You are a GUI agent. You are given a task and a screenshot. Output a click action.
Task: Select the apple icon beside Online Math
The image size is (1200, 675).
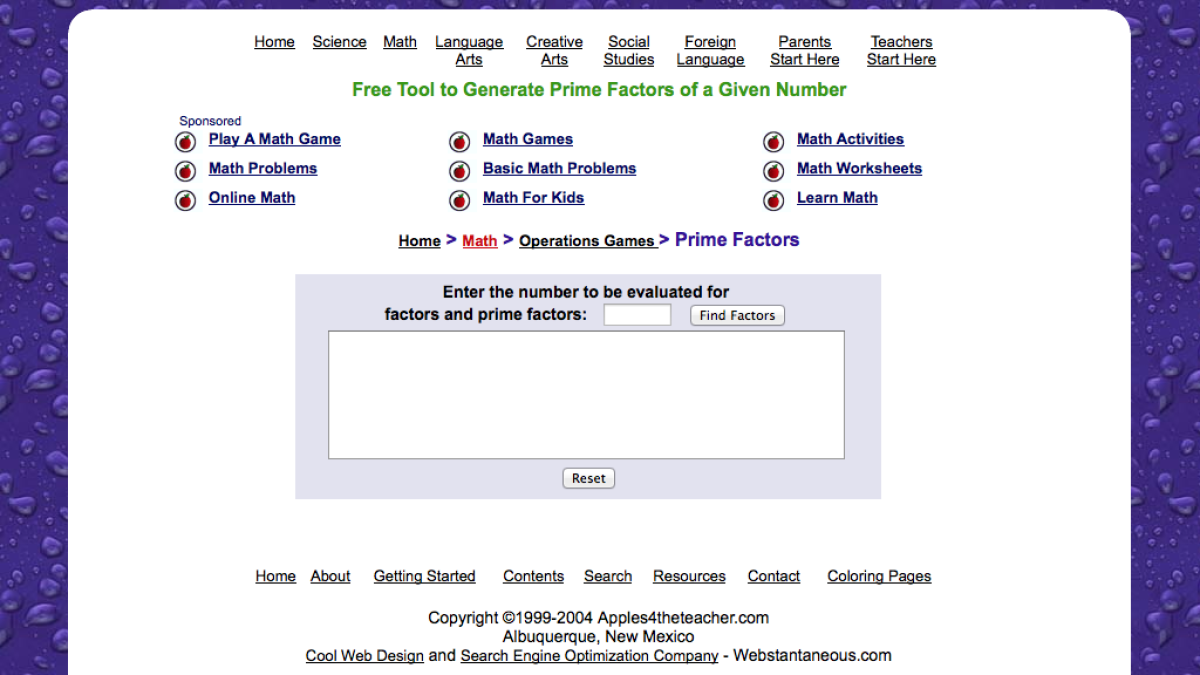click(x=185, y=199)
